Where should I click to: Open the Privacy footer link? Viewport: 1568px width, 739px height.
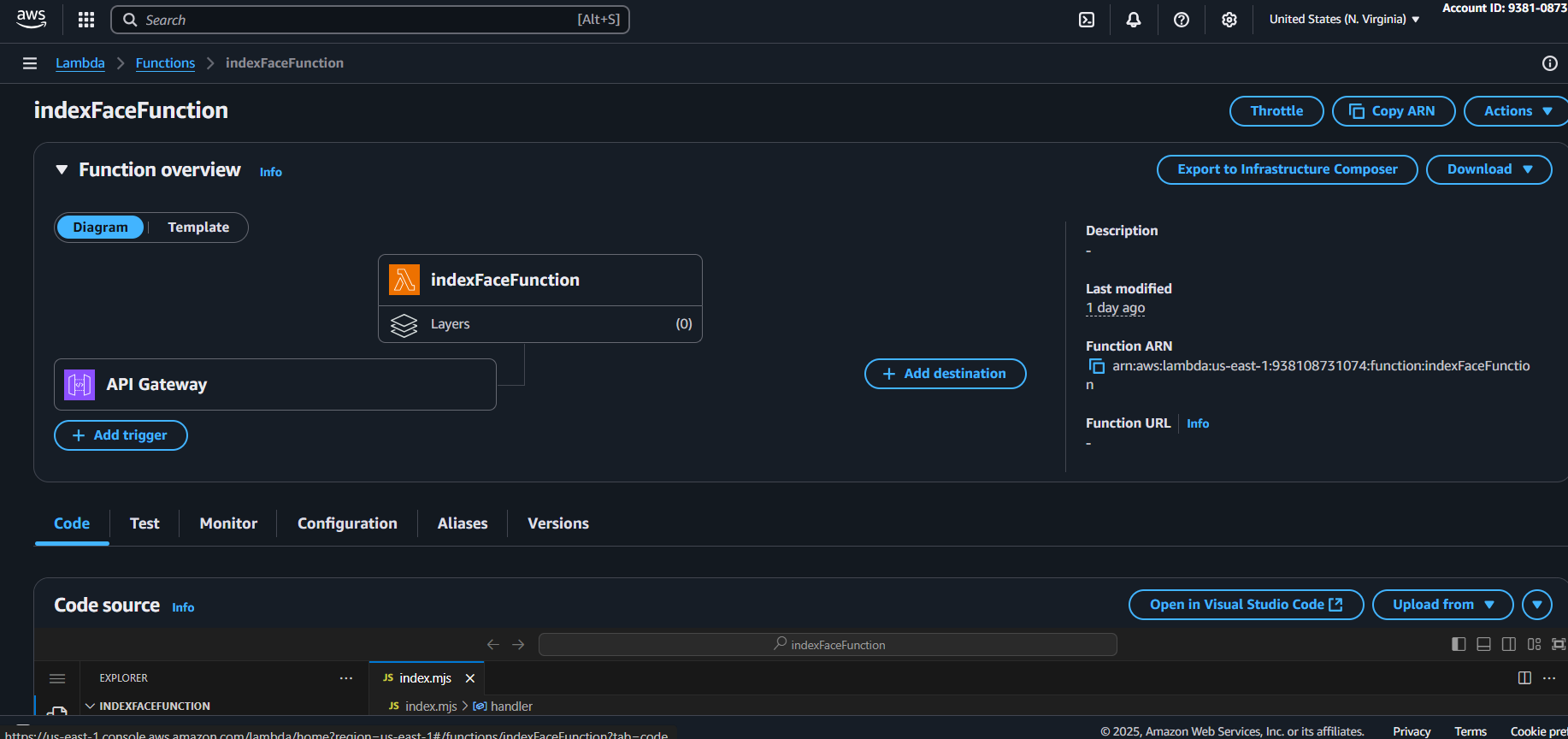tap(1412, 731)
